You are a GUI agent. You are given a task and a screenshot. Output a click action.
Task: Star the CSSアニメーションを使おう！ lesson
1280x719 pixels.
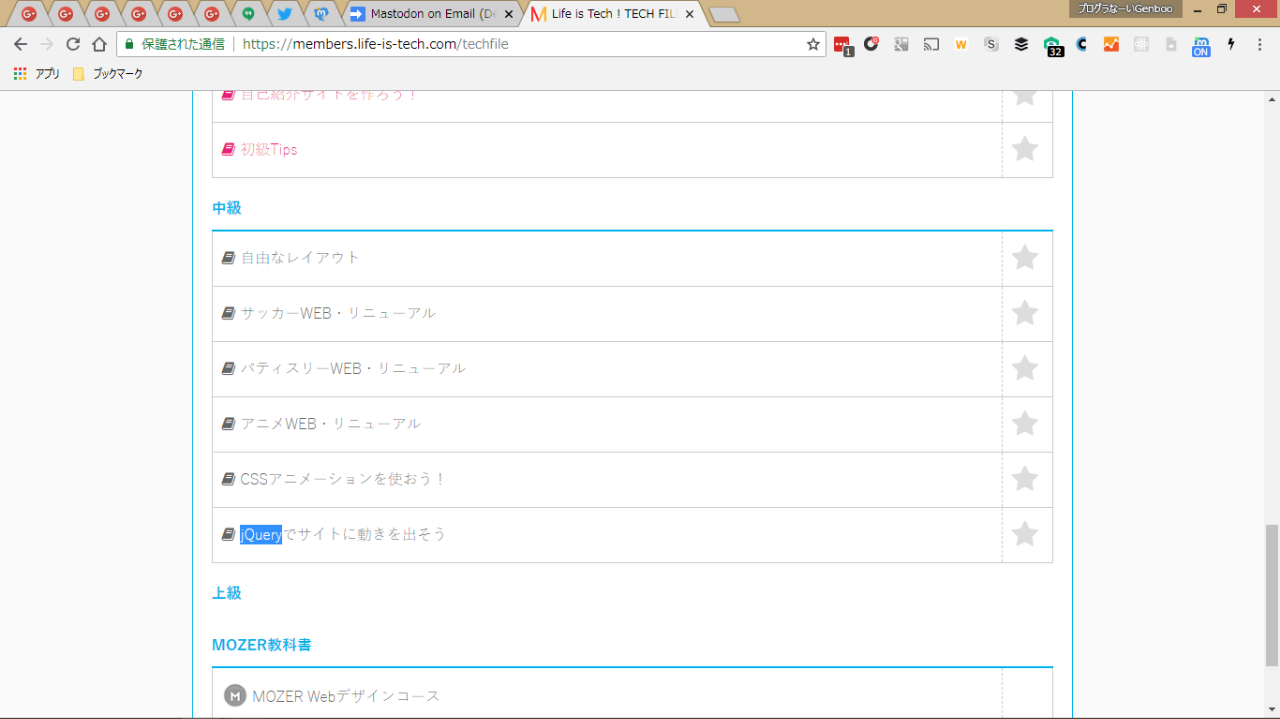coord(1024,479)
